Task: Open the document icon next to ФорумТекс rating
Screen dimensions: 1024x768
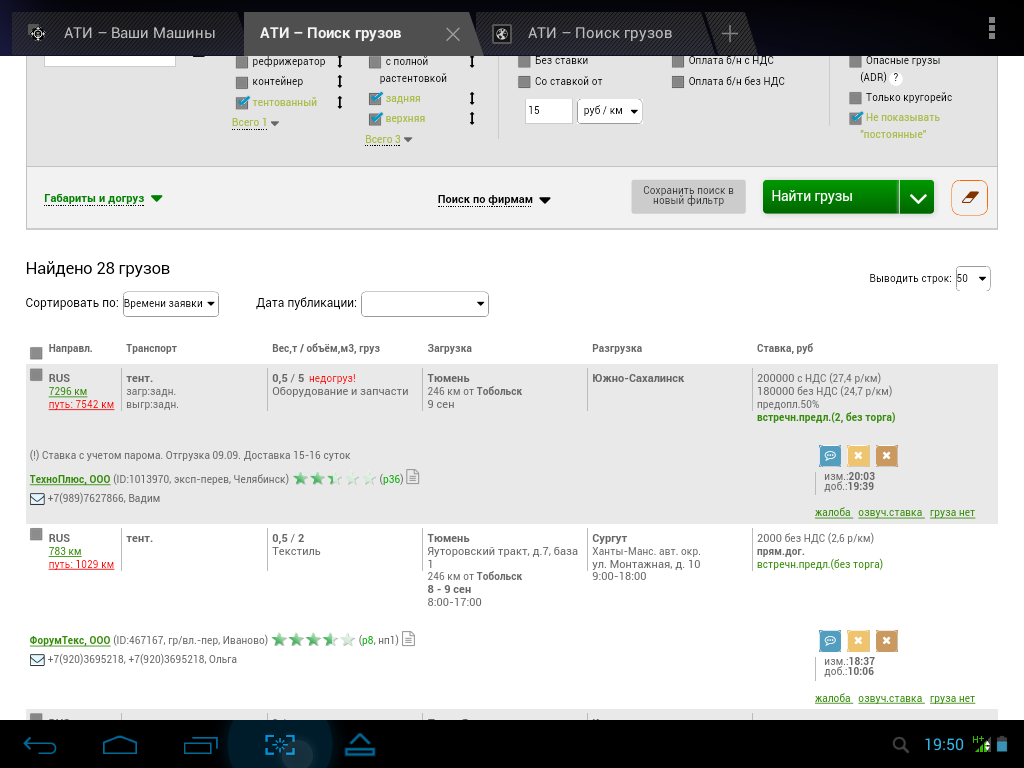Action: point(408,639)
